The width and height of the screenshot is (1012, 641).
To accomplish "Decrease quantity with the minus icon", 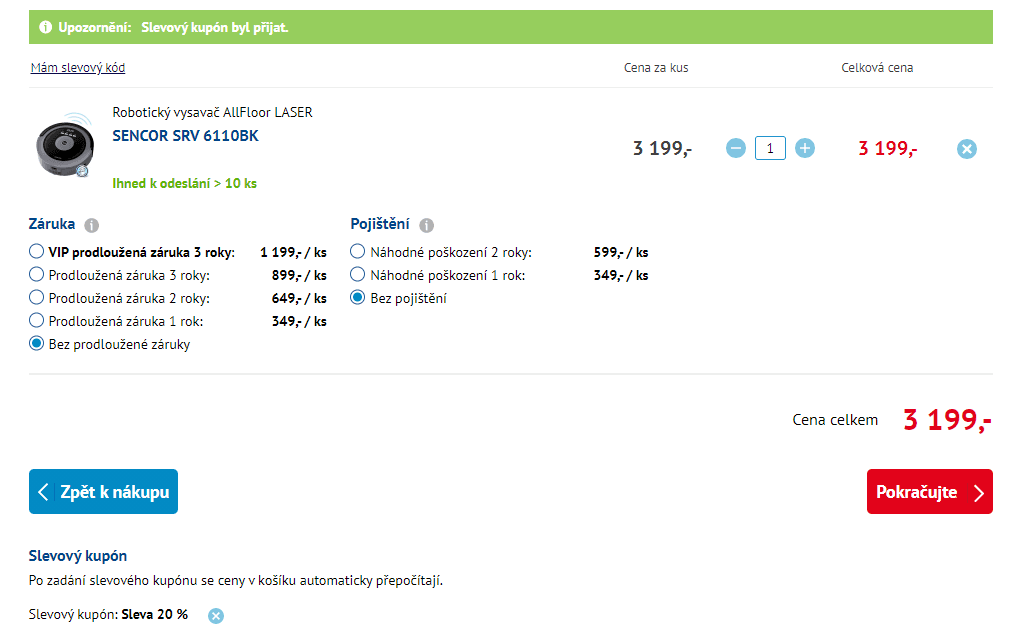I will tap(736, 148).
